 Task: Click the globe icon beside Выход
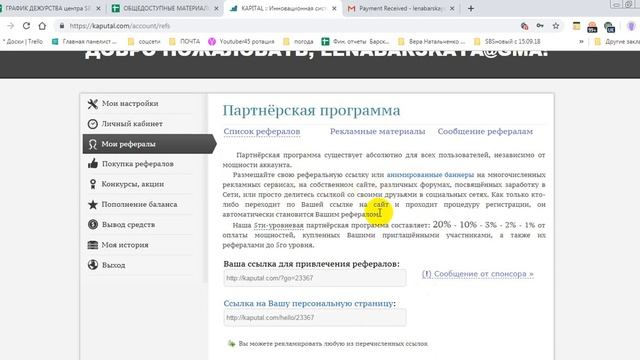click(x=93, y=264)
